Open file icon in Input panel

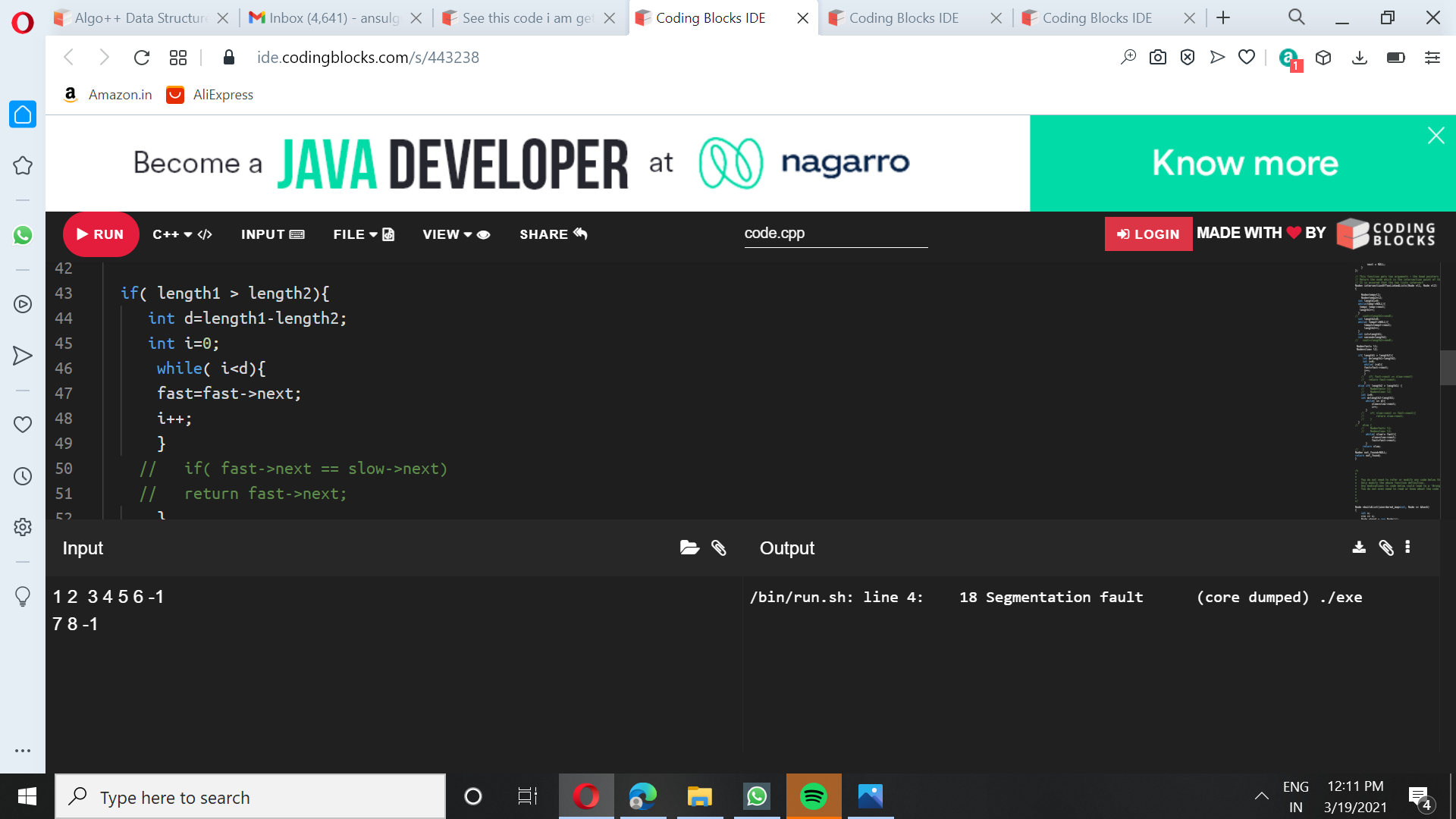click(689, 548)
